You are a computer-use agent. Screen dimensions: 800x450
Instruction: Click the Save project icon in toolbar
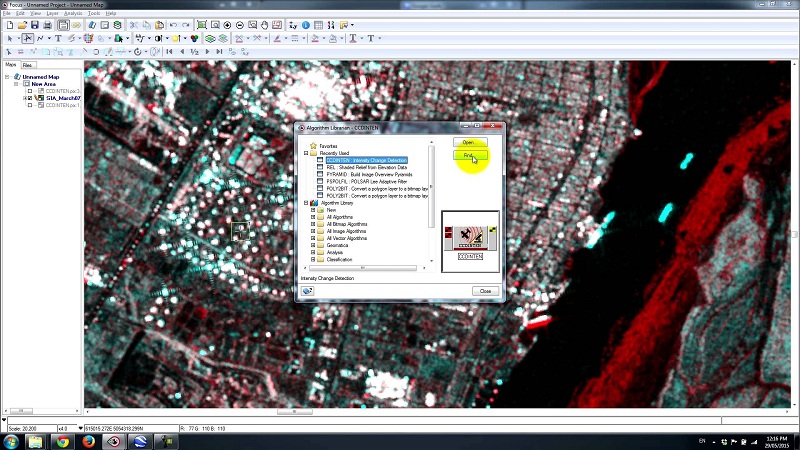pos(35,24)
